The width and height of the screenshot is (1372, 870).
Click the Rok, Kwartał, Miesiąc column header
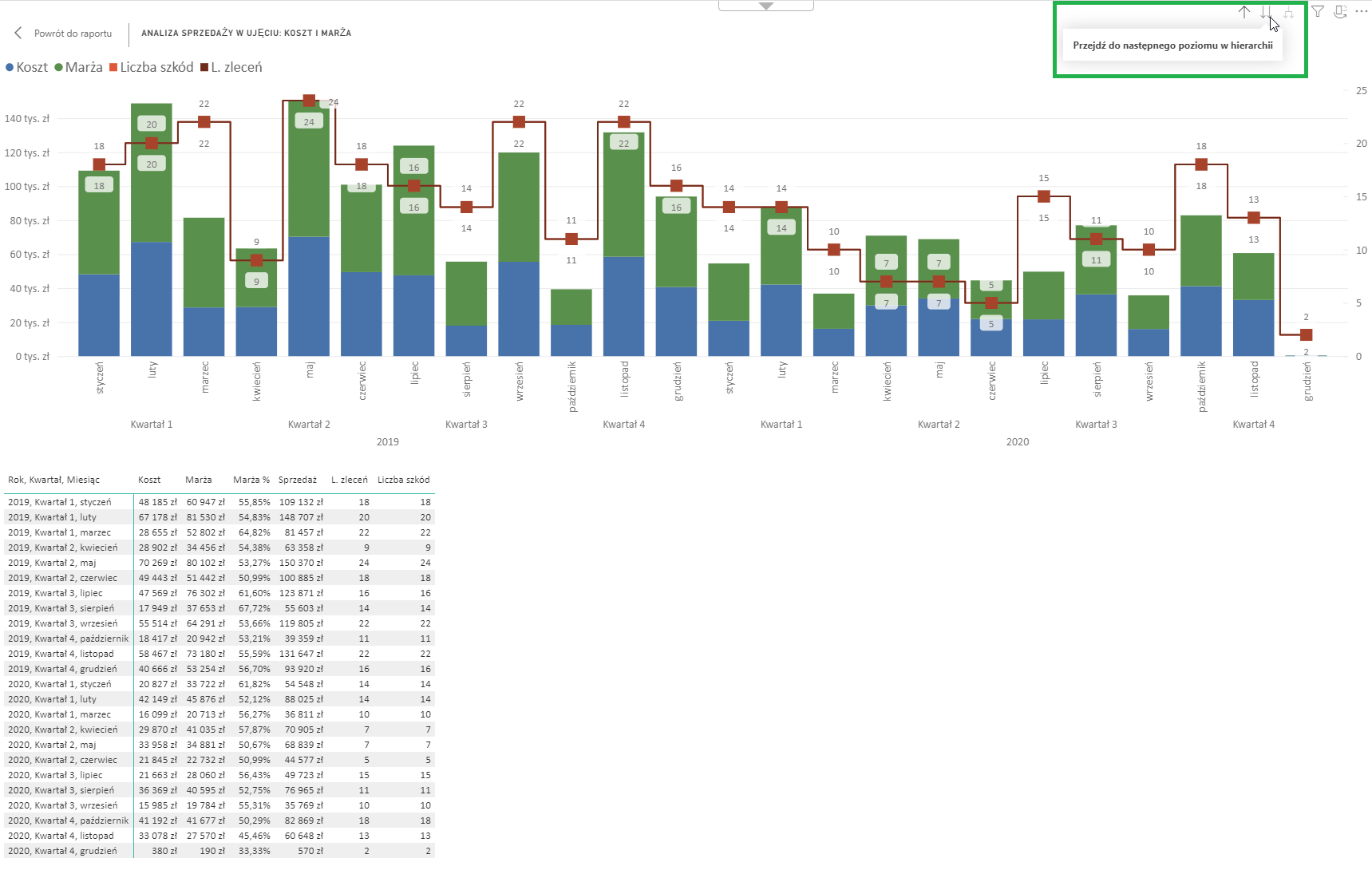pos(53,480)
